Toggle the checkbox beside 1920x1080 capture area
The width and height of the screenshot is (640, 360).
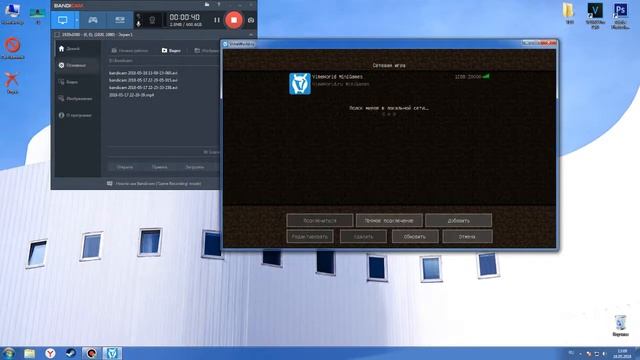click(x=57, y=35)
